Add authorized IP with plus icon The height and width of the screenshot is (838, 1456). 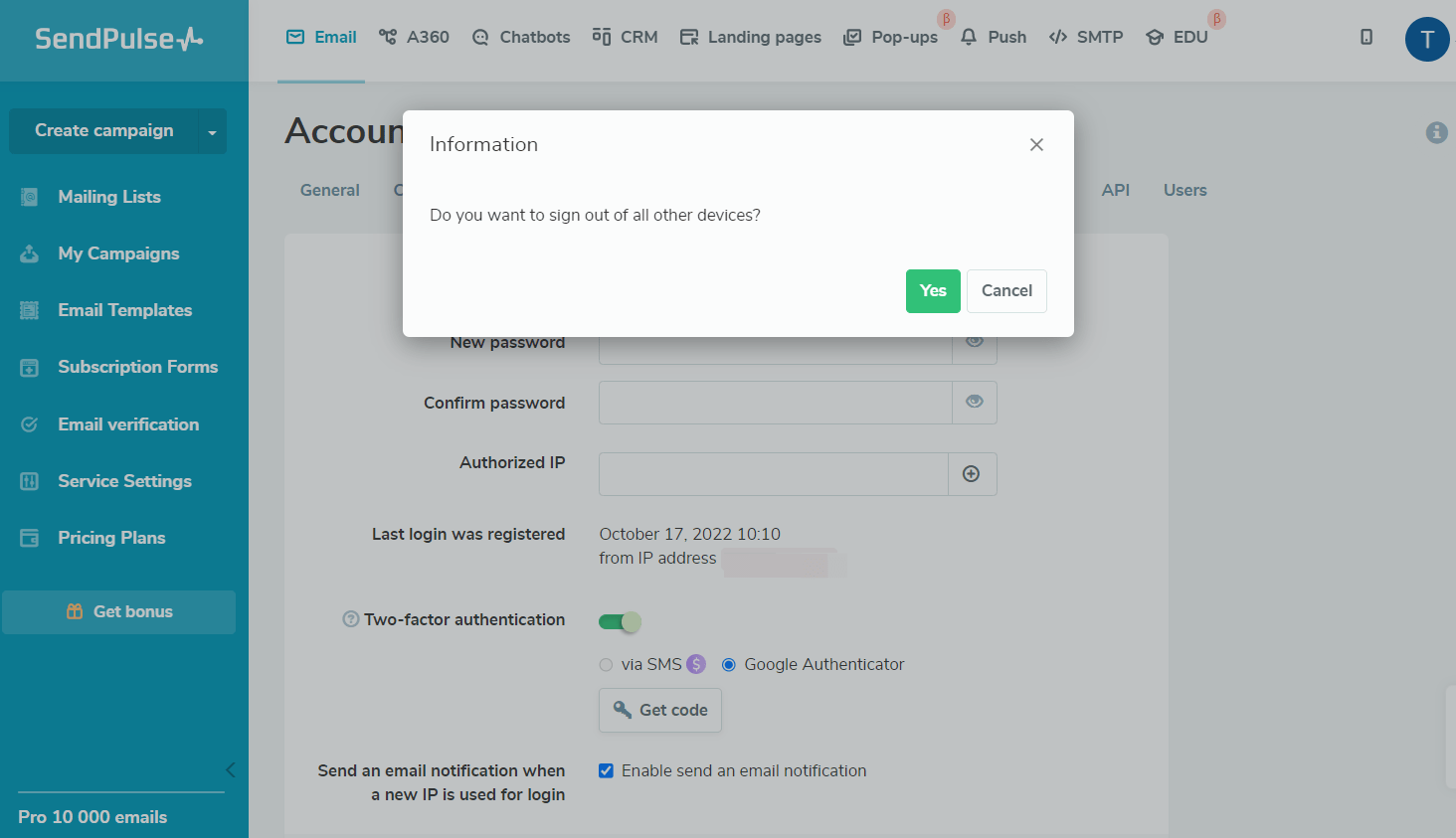click(972, 474)
